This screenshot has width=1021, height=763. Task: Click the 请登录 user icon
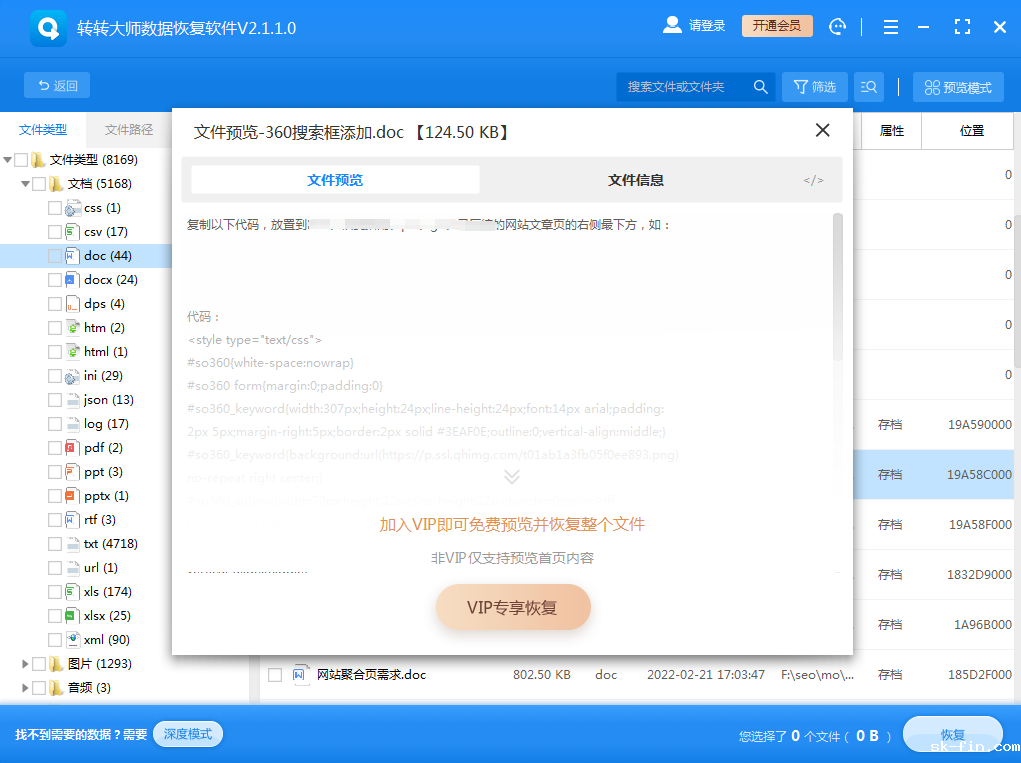pos(672,25)
